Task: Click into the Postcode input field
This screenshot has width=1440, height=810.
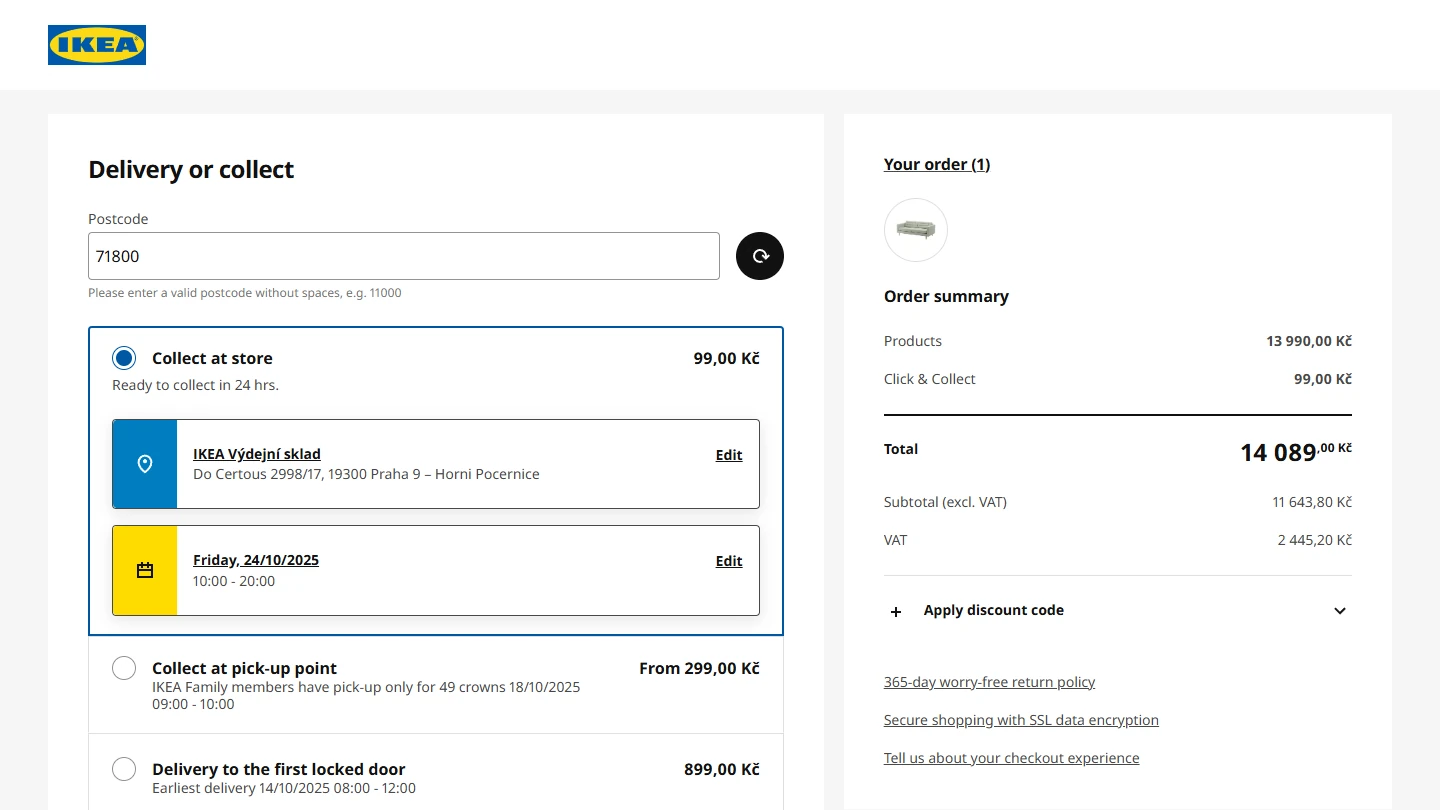Action: coord(403,256)
